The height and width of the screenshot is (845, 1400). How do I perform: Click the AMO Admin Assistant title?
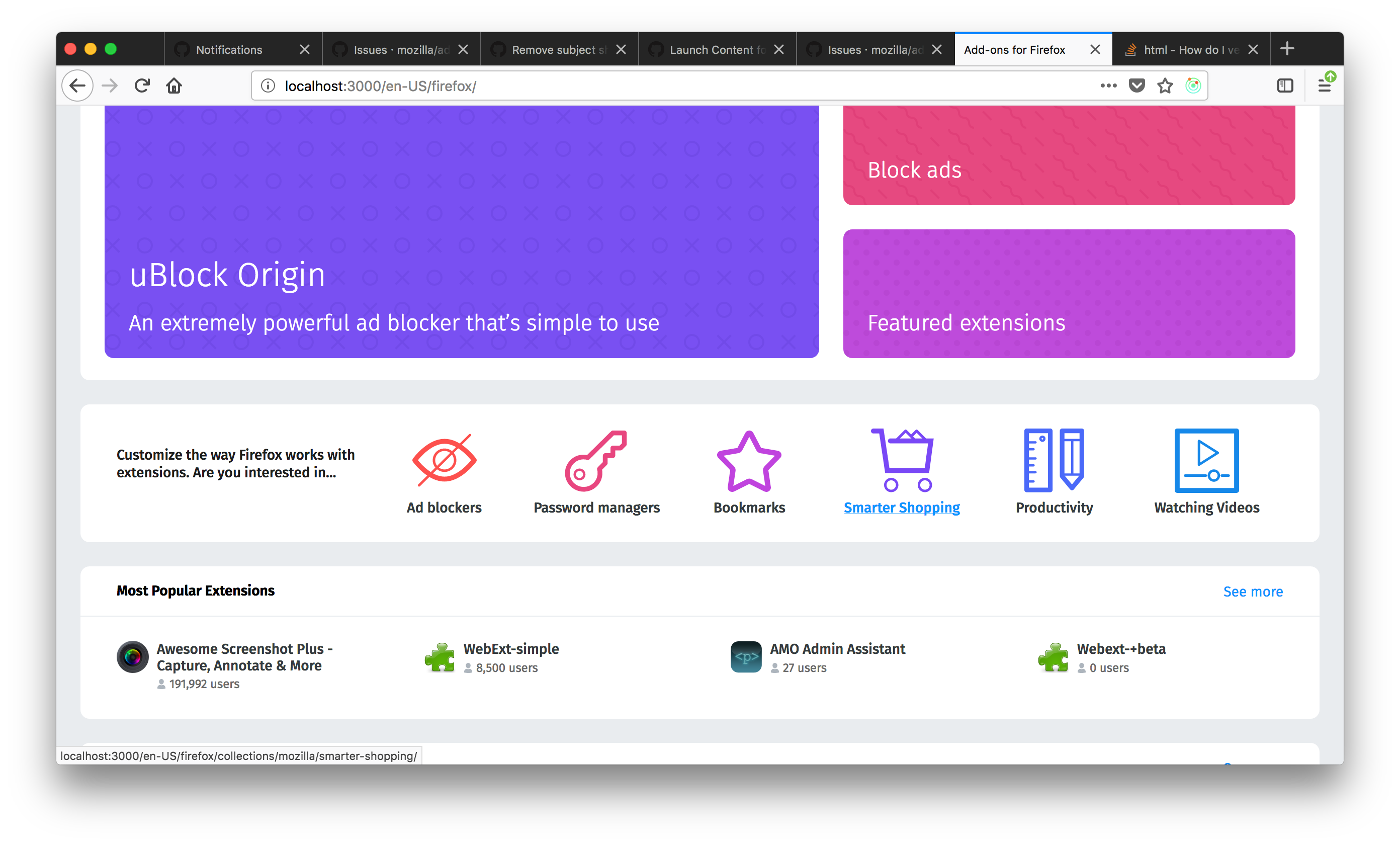(837, 649)
